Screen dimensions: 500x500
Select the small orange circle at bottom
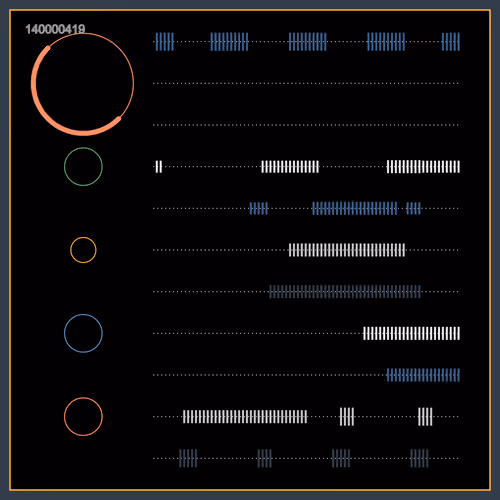[x=83, y=417]
